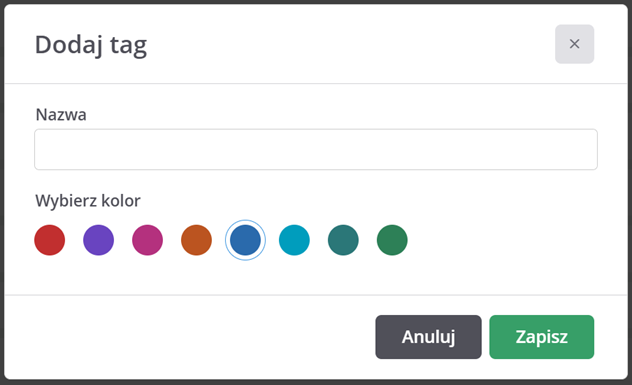Set tag color to the first swatch
The width and height of the screenshot is (632, 385).
pos(50,240)
